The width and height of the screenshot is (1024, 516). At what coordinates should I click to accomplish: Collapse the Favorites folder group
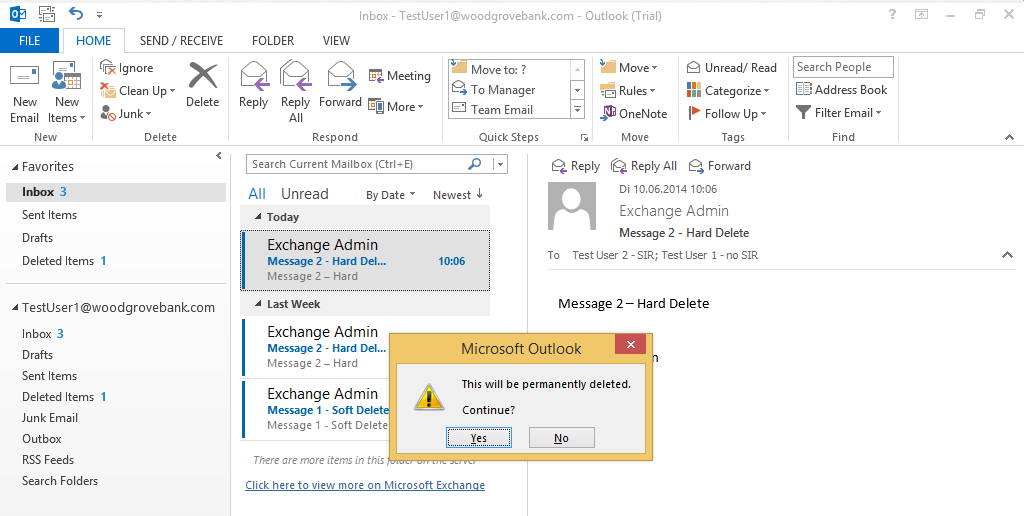[x=15, y=167]
